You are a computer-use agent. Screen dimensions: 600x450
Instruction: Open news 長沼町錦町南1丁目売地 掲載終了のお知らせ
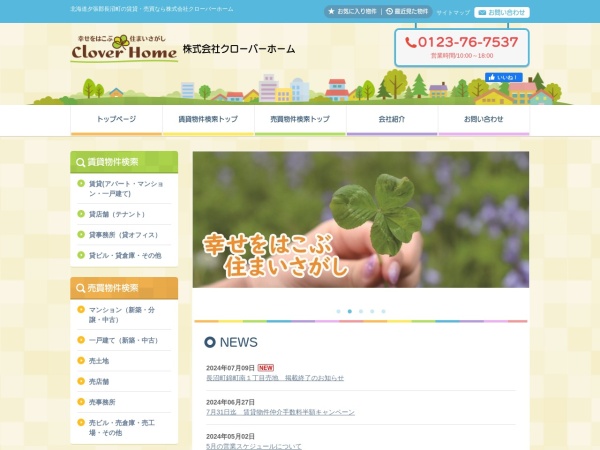[x=275, y=378]
